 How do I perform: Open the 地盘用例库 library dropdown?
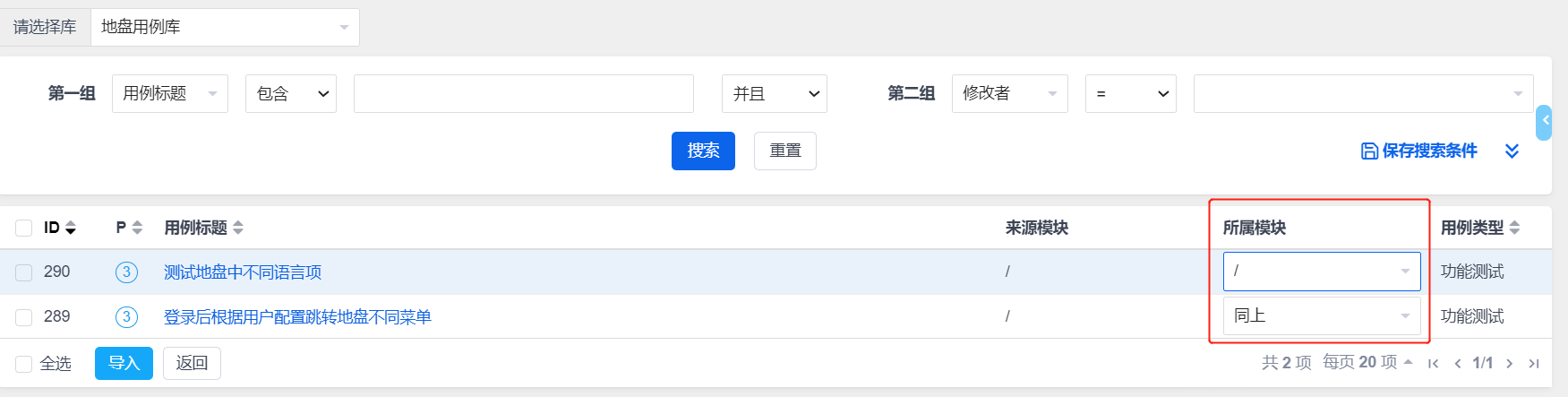(x=225, y=27)
